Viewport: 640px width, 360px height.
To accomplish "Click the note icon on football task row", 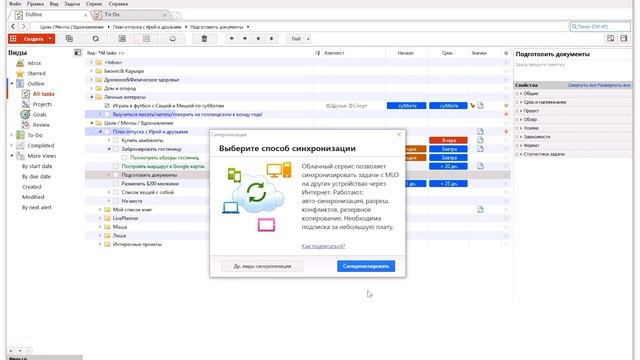I will coord(480,106).
